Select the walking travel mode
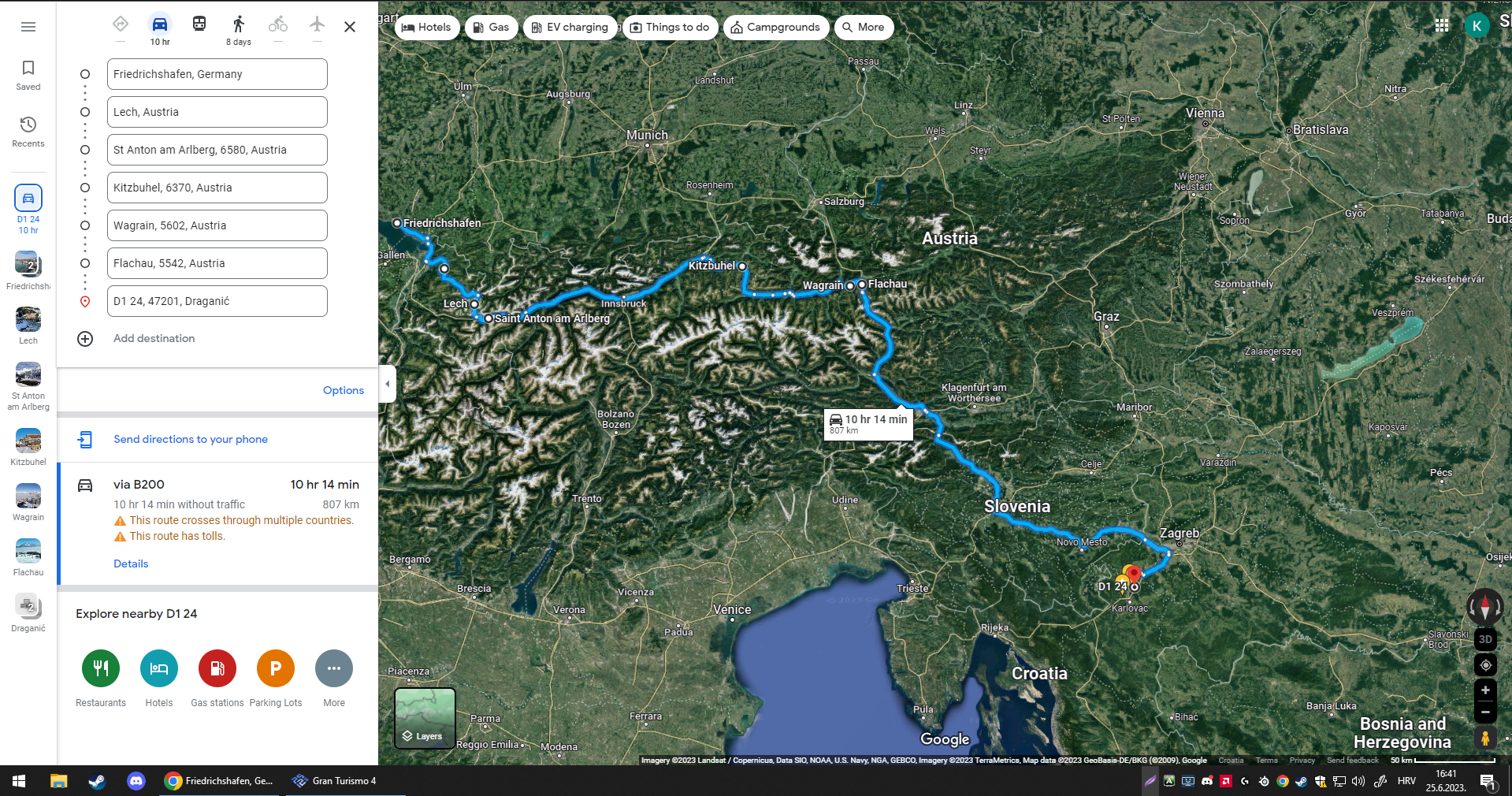The height and width of the screenshot is (796, 1512). tap(239, 24)
